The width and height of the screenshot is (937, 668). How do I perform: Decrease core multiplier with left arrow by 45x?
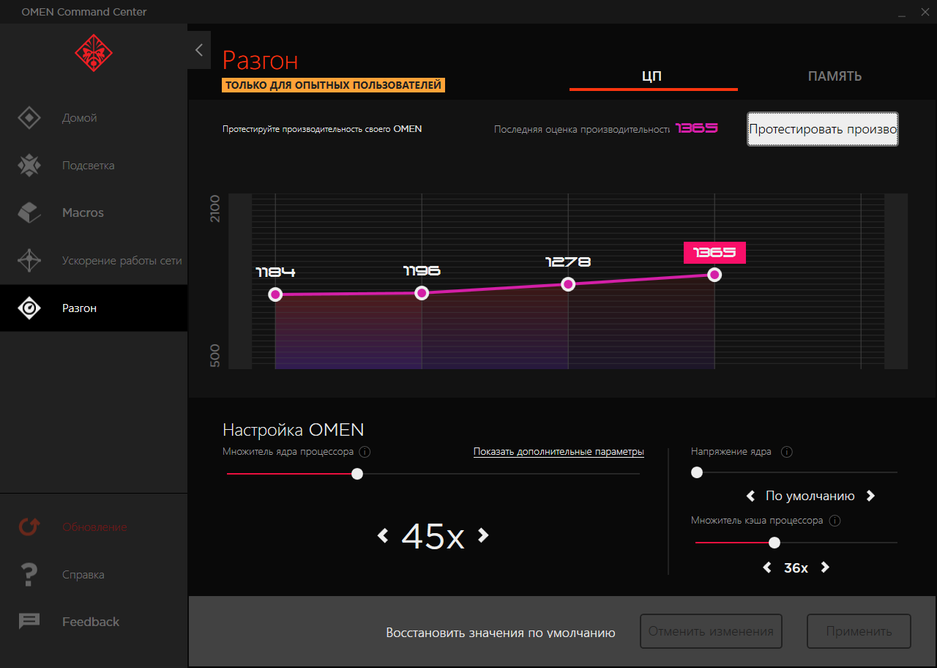point(383,535)
